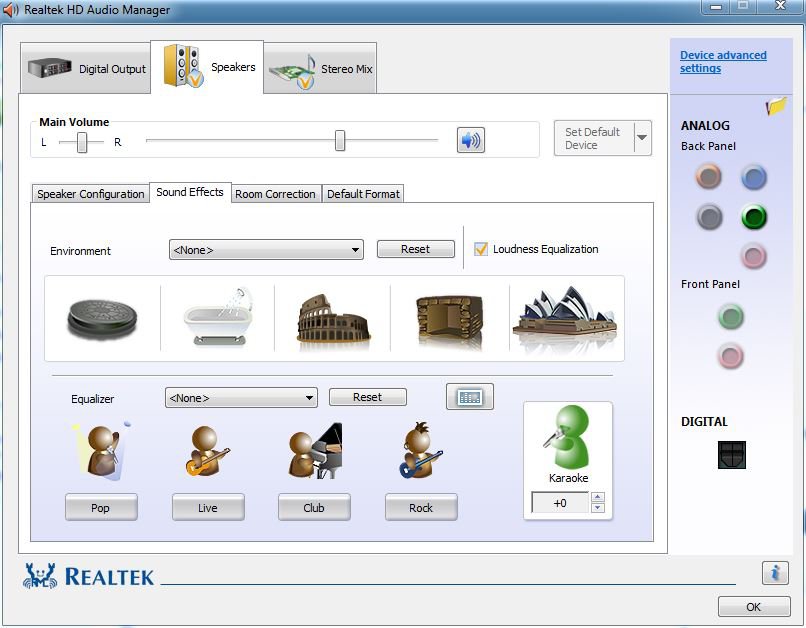The height and width of the screenshot is (628, 806).
Task: Open connector settings folder icon
Action: click(x=776, y=106)
